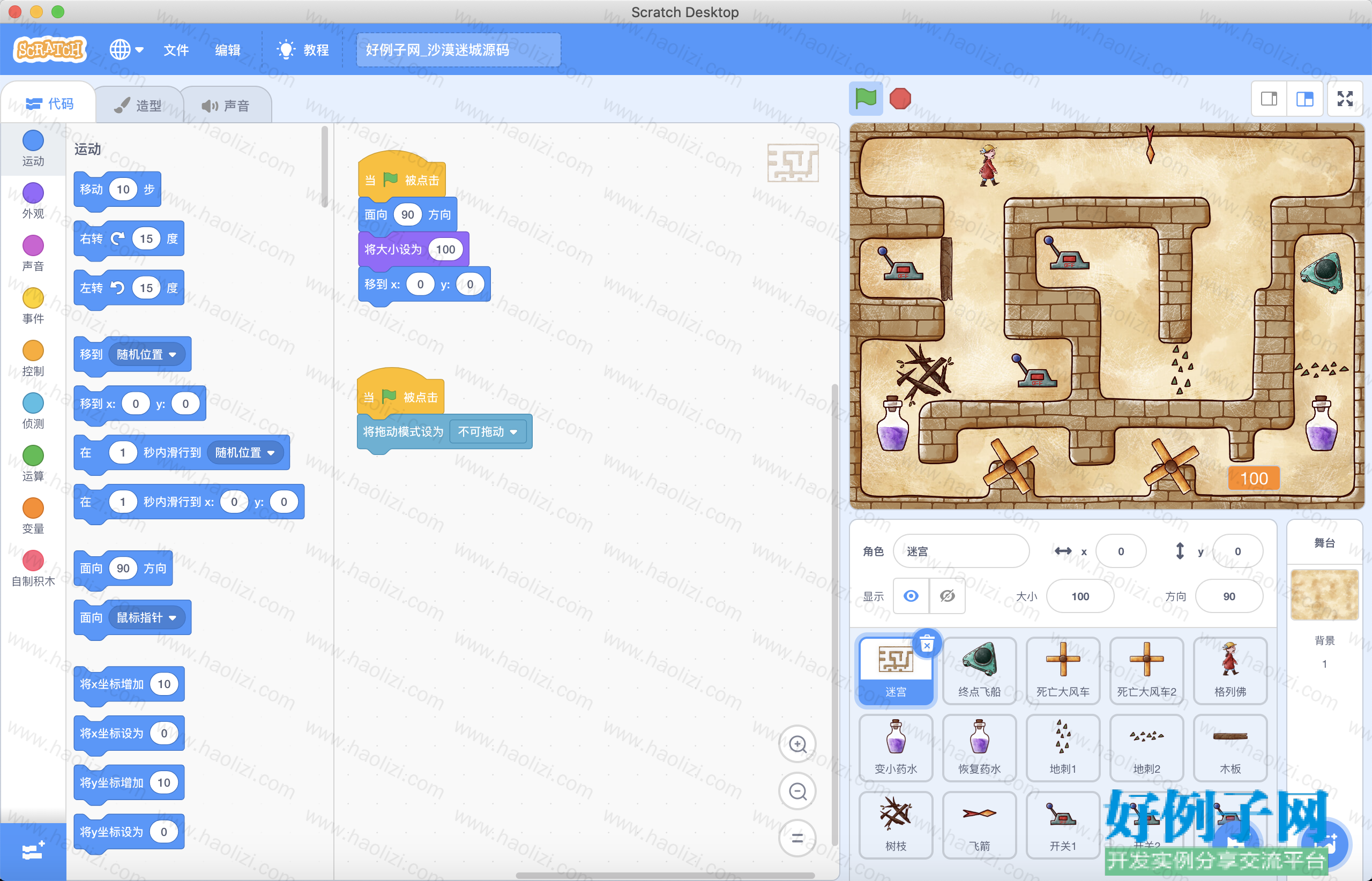Select the 木板 sprite
This screenshot has width=1372, height=881.
coord(1229,748)
